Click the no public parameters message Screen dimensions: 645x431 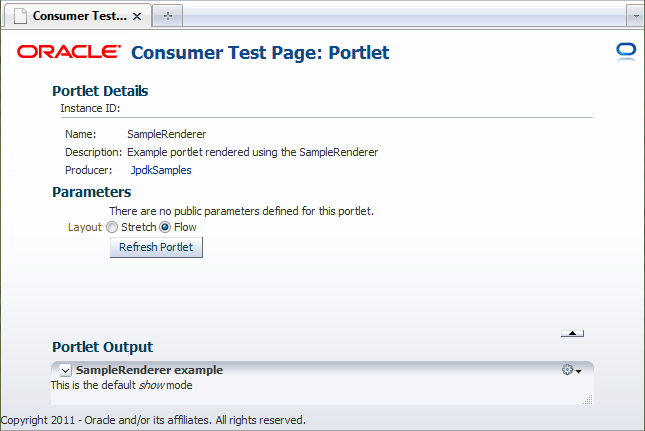point(241,211)
